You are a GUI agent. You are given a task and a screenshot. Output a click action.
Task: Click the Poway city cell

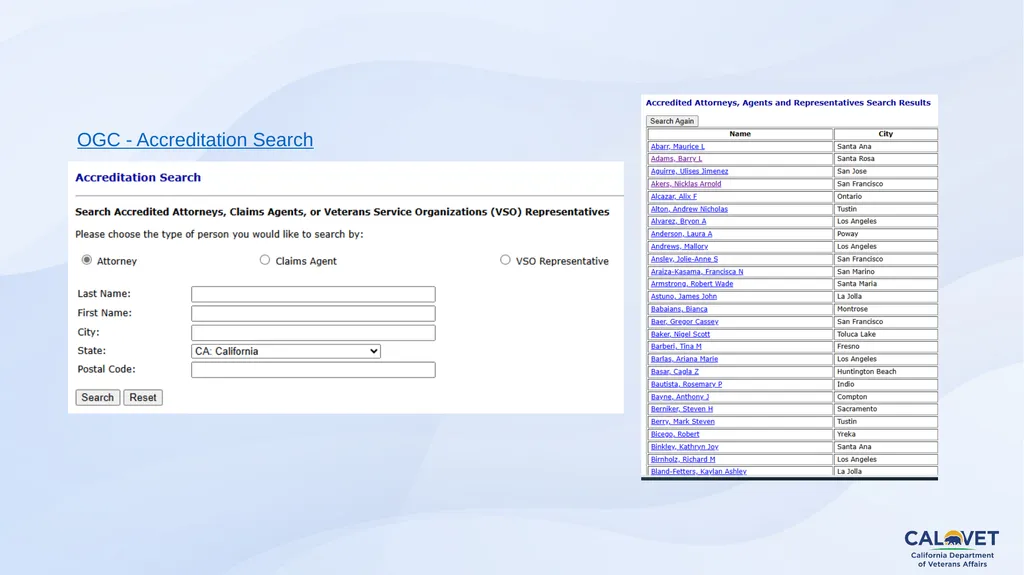886,234
